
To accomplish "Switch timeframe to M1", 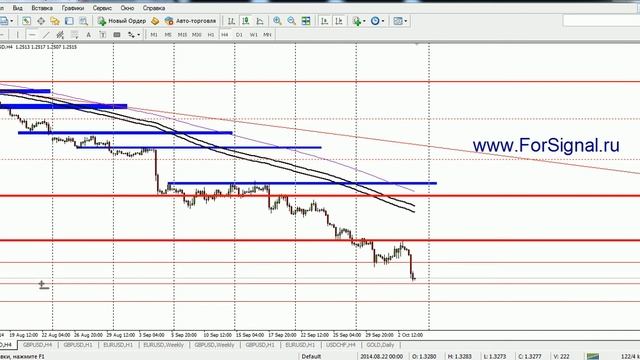I will pyautogui.click(x=154, y=35).
